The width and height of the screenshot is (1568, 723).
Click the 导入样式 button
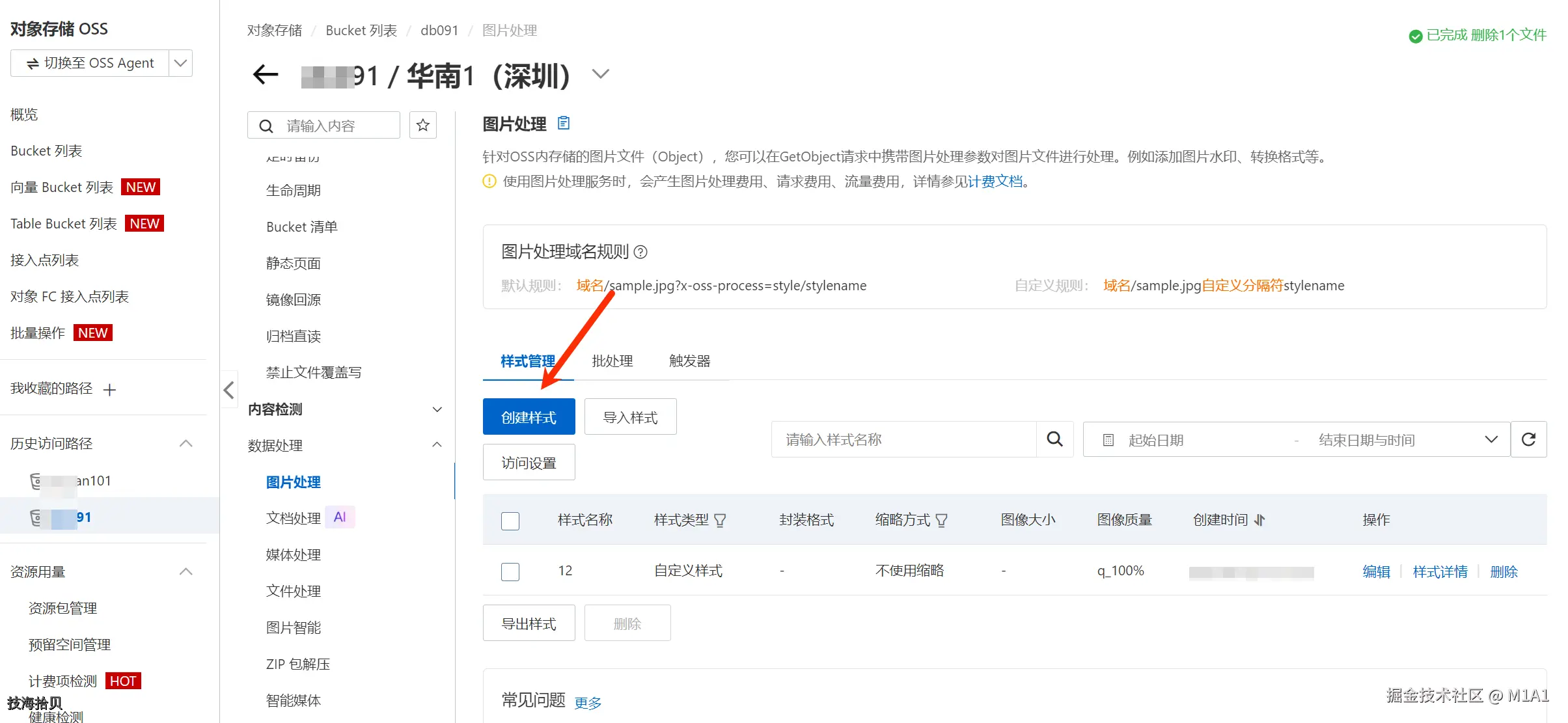click(x=631, y=416)
